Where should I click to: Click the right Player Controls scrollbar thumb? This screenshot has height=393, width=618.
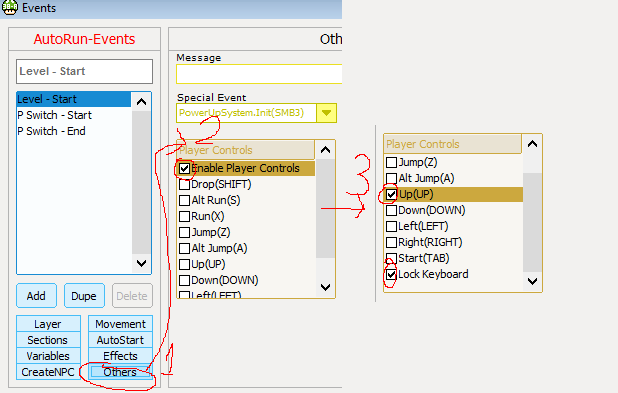click(532, 222)
